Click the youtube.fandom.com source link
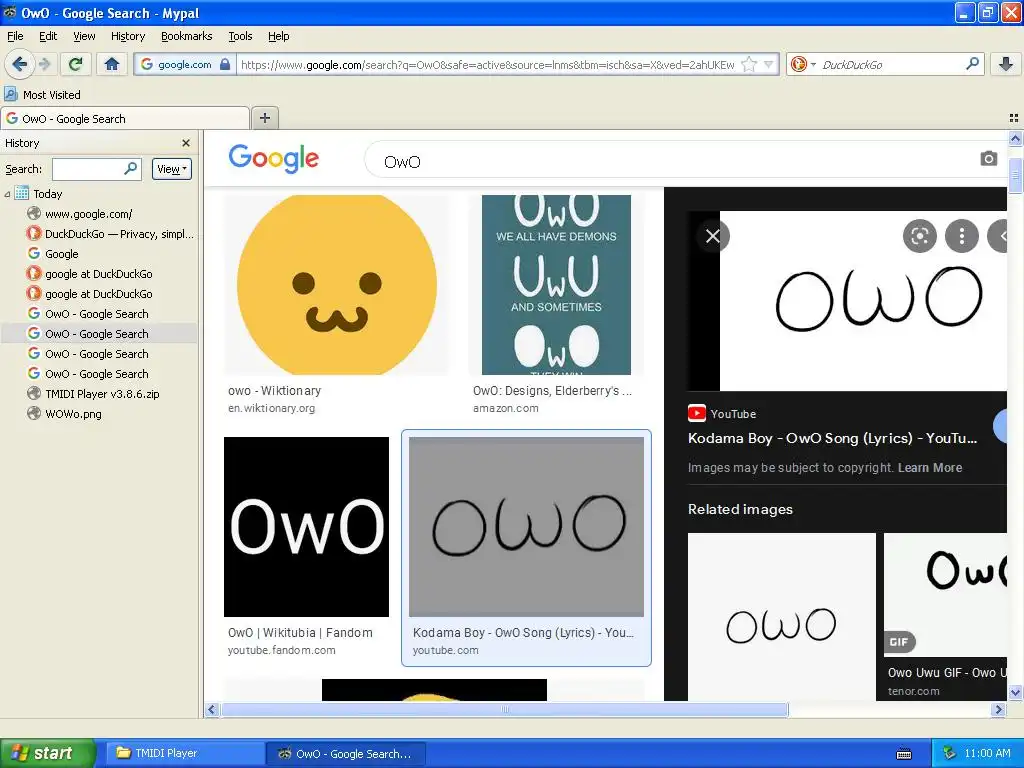The width and height of the screenshot is (1024, 768). pyautogui.click(x=281, y=650)
